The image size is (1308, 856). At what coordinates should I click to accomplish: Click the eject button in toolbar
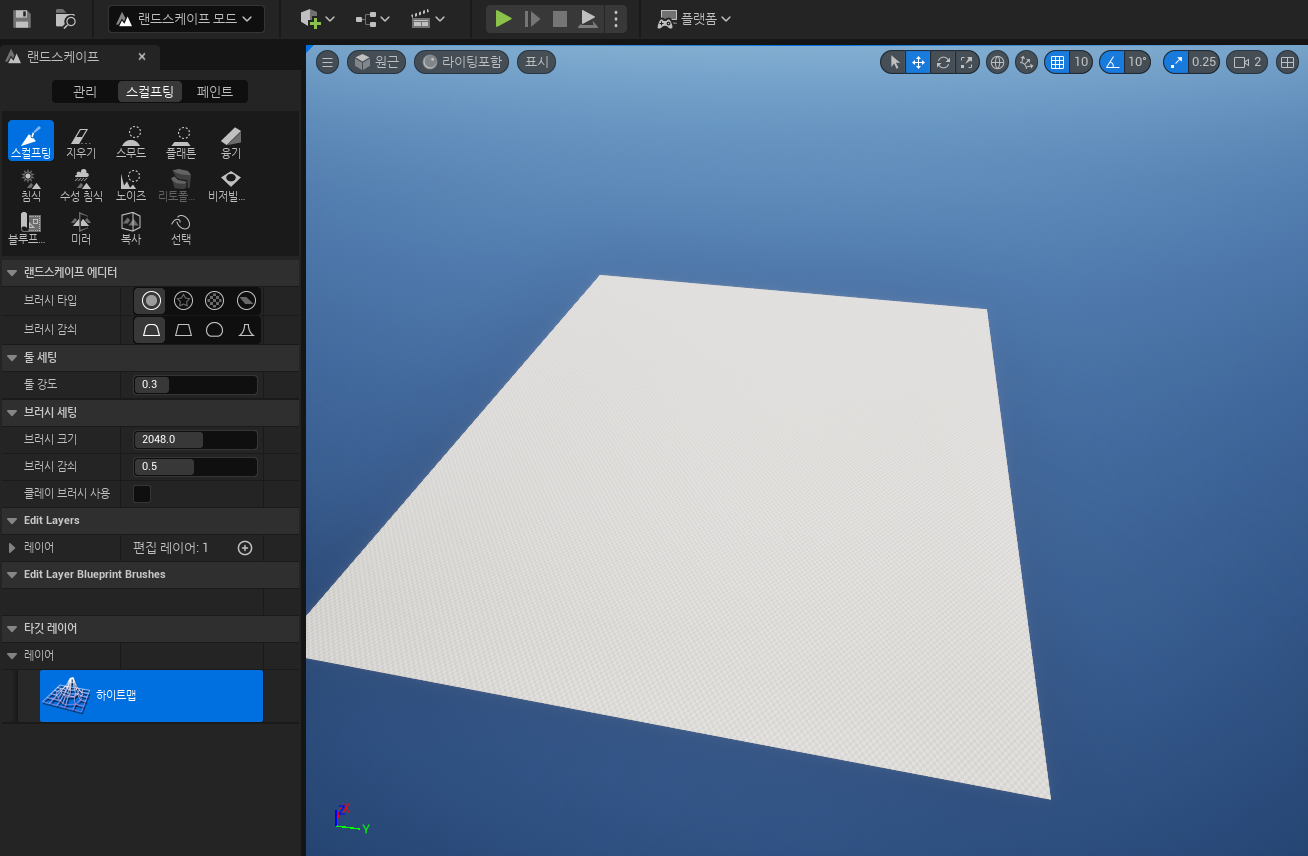tap(589, 18)
